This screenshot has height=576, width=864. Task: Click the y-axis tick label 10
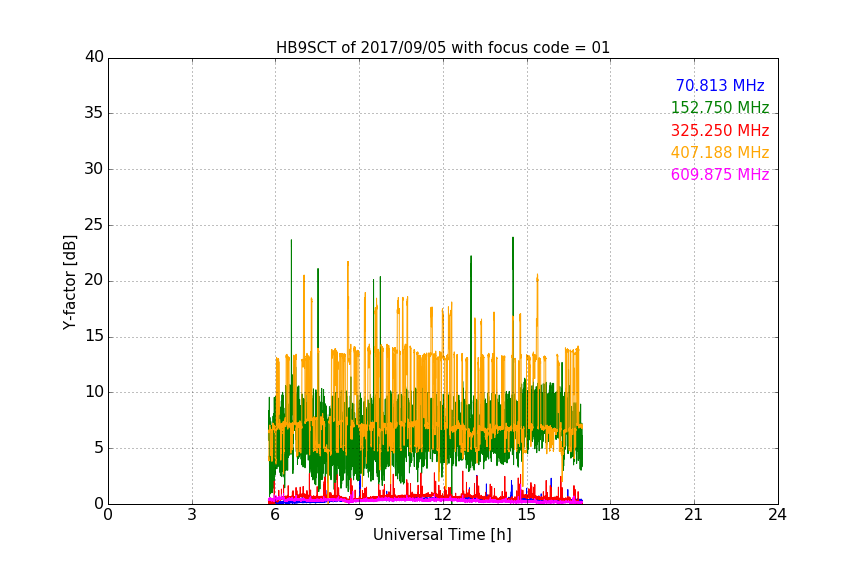click(x=94, y=392)
